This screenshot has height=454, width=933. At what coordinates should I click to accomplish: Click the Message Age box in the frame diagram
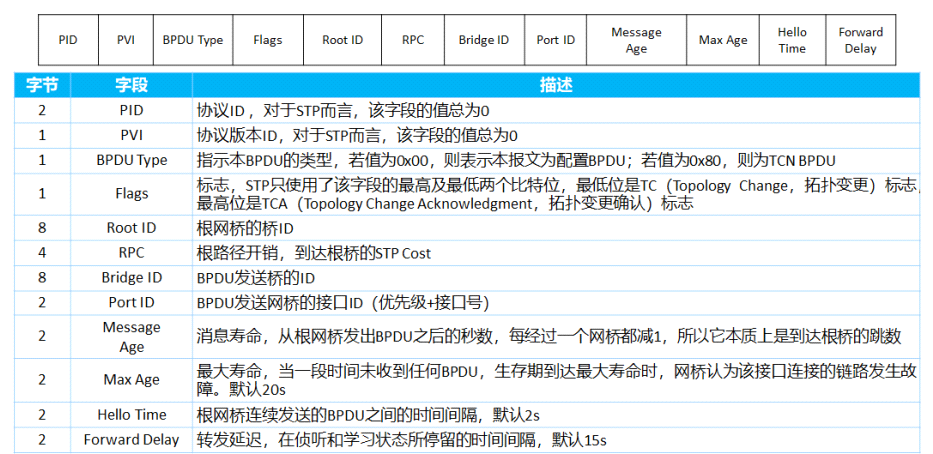637,40
